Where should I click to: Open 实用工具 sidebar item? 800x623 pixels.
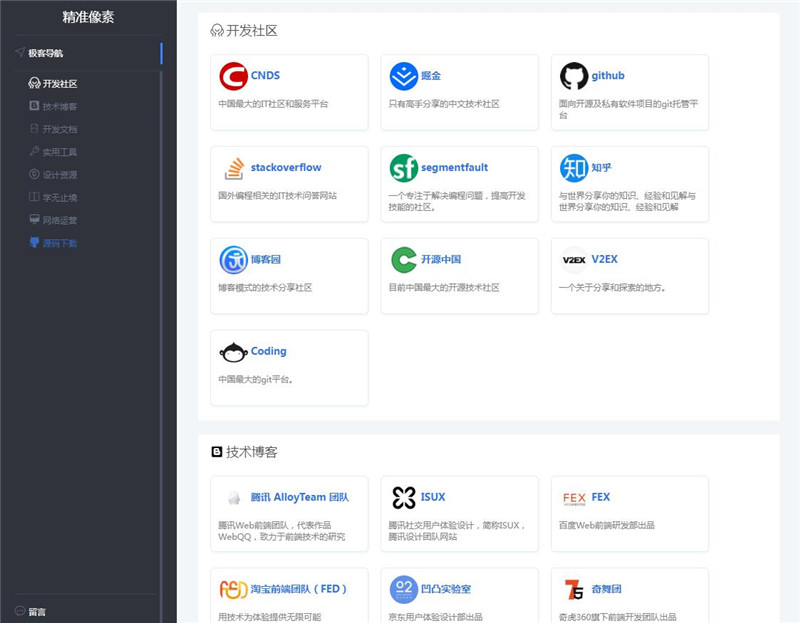[59, 152]
